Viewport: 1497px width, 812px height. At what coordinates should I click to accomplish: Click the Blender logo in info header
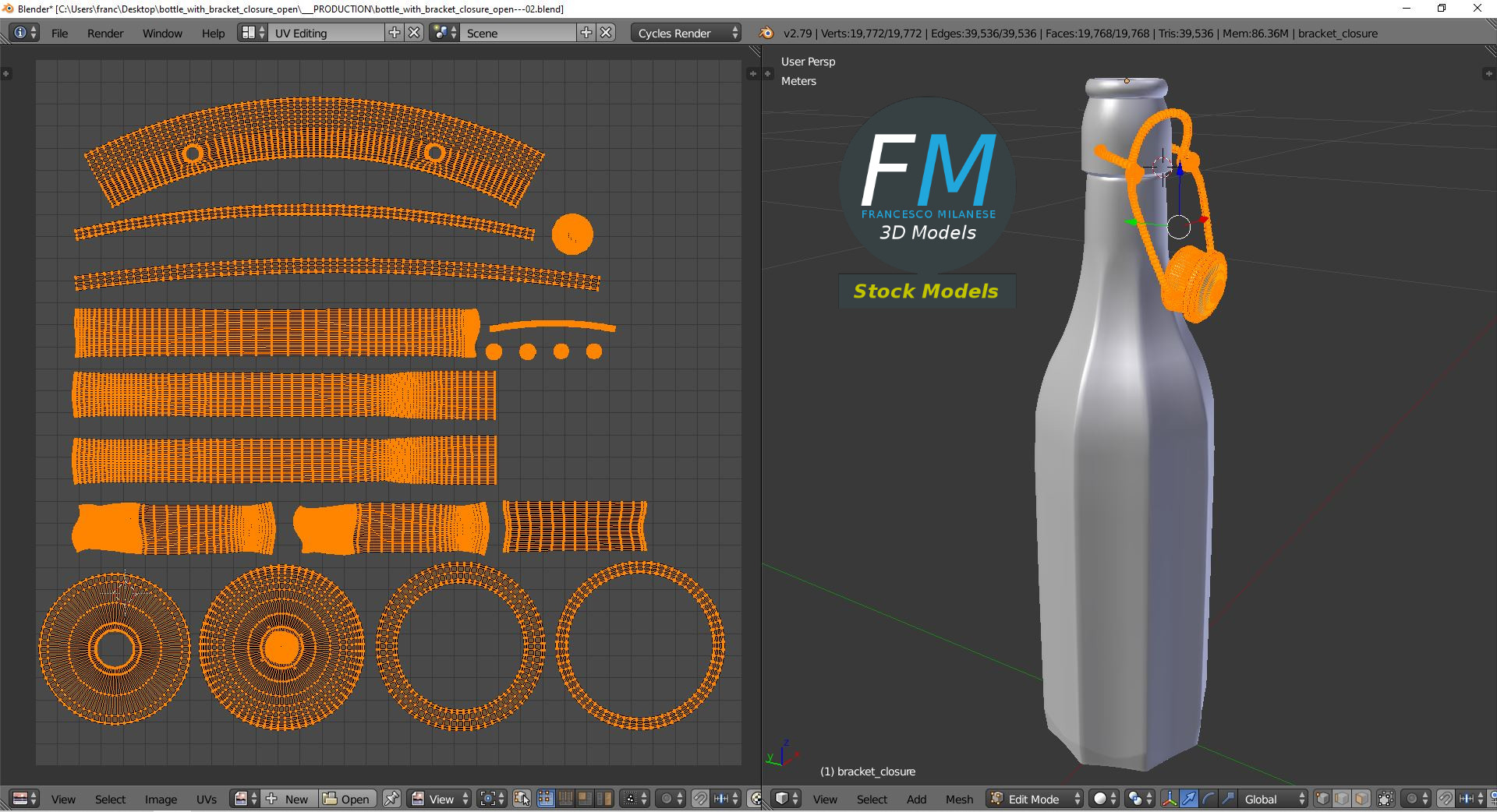click(766, 33)
